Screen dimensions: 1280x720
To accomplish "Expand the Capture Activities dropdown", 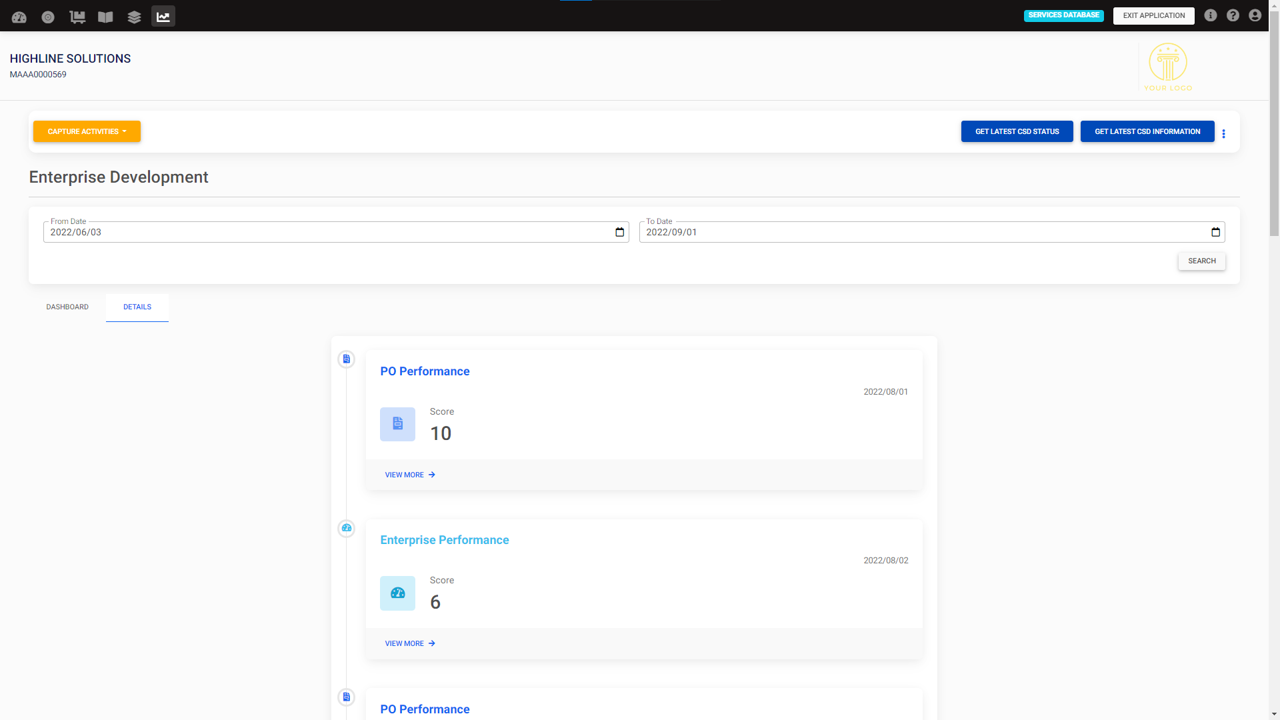I will (x=87, y=131).
